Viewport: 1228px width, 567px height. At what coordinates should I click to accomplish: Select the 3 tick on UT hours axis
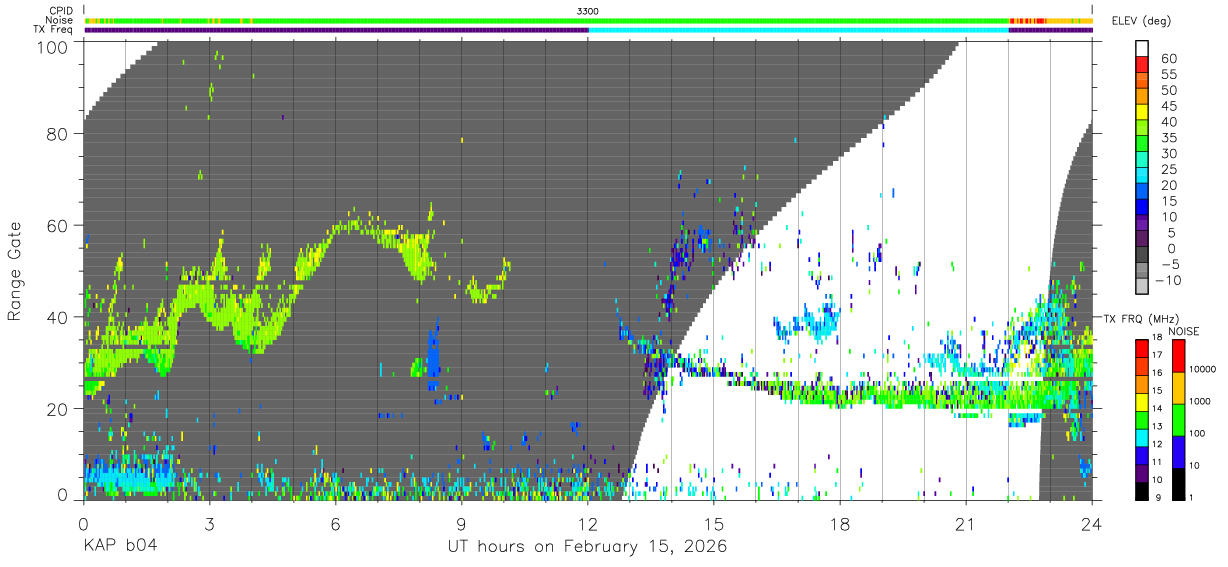click(209, 522)
